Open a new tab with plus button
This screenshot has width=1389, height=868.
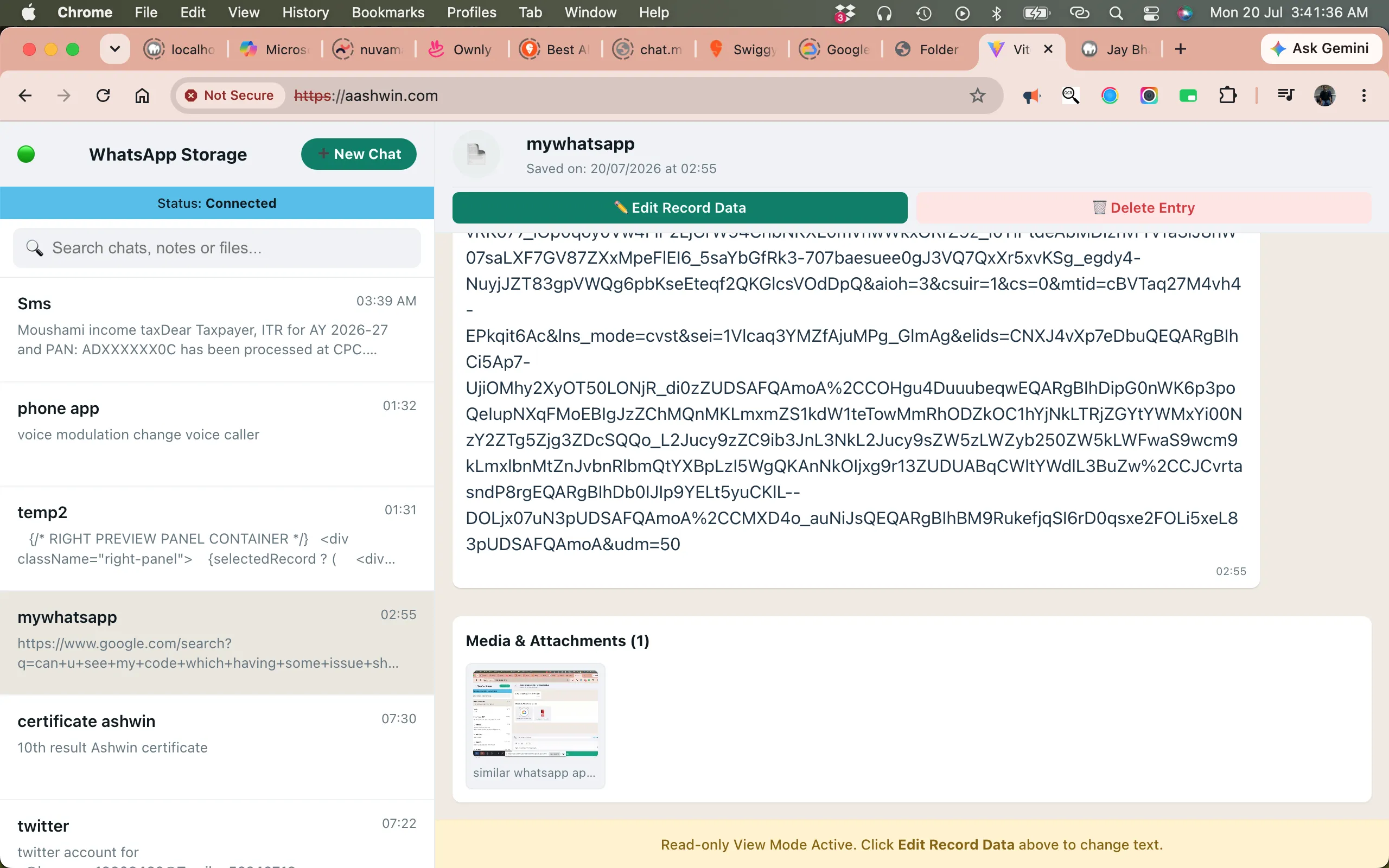point(1180,49)
